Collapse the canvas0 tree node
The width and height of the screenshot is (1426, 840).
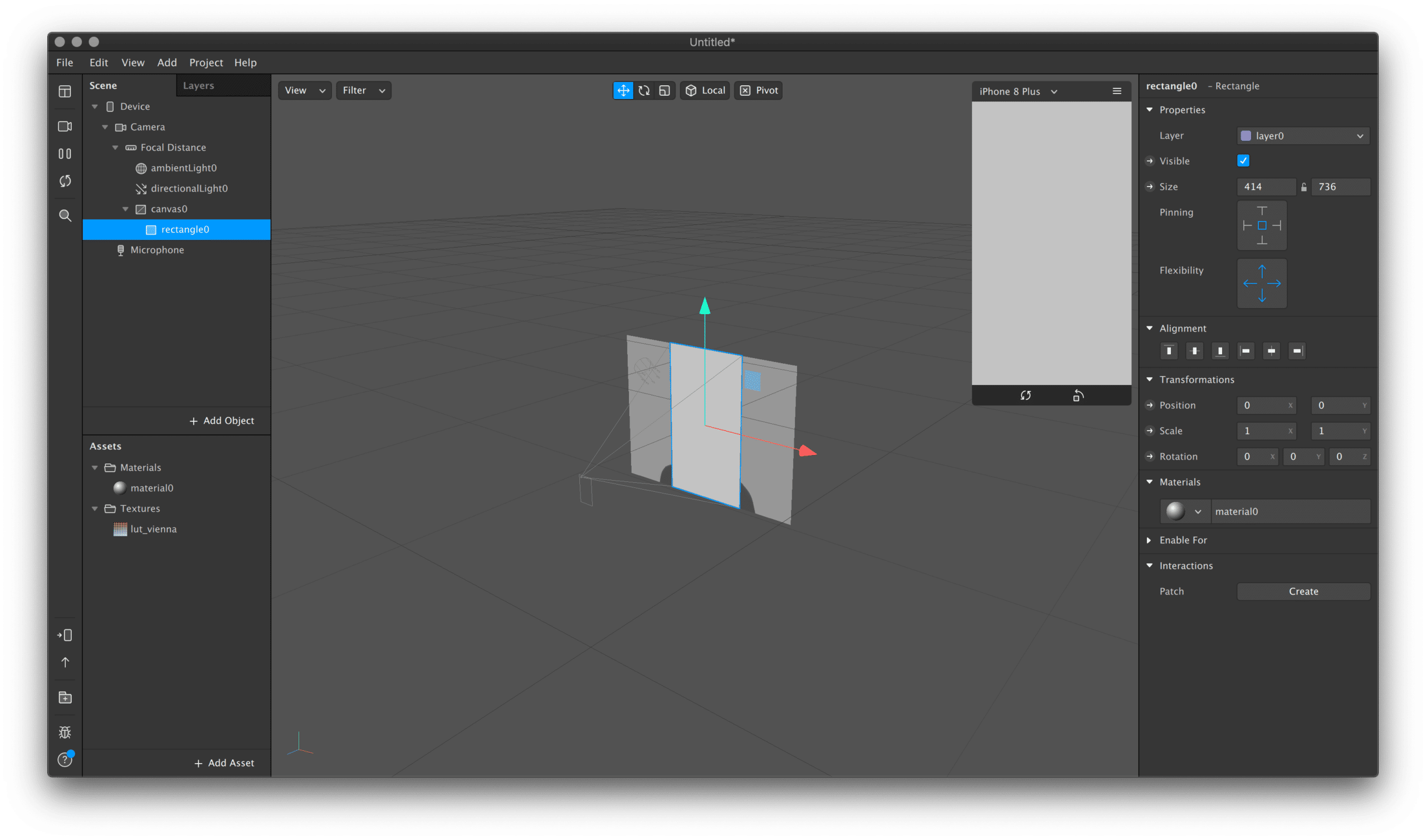pyautogui.click(x=126, y=209)
